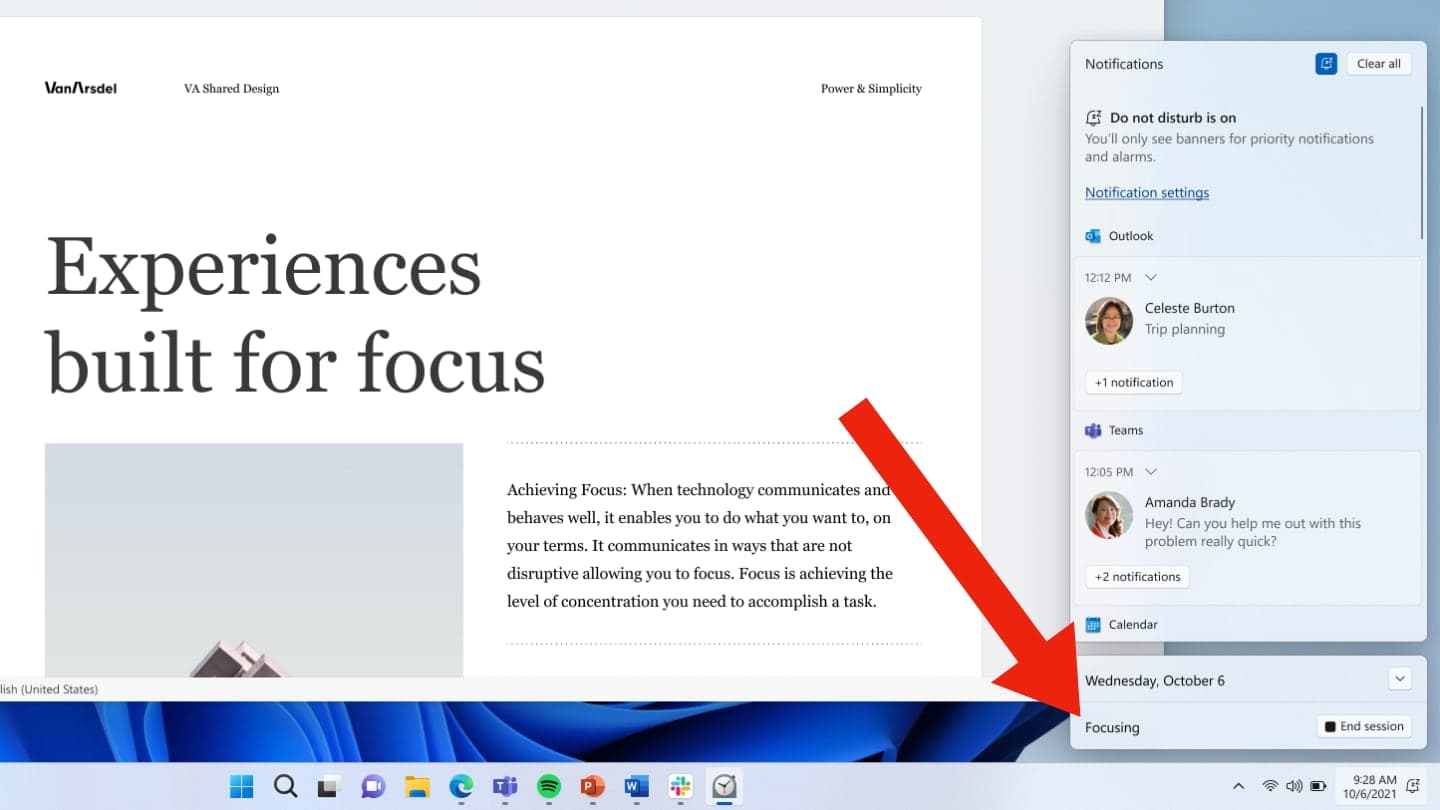Click the '12:05 PM' timestamp
1440x810 pixels.
click(x=1109, y=472)
